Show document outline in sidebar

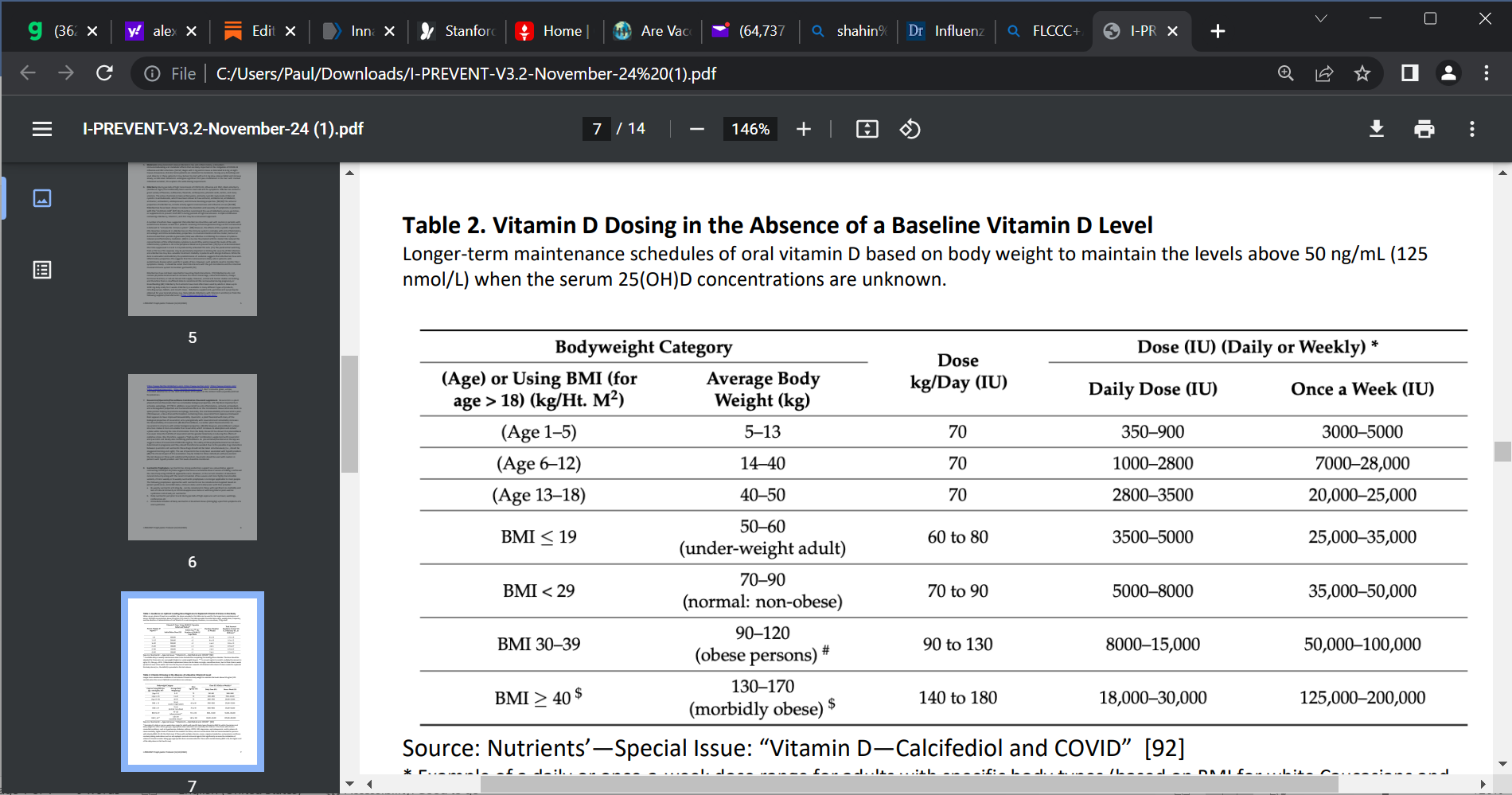coord(42,270)
